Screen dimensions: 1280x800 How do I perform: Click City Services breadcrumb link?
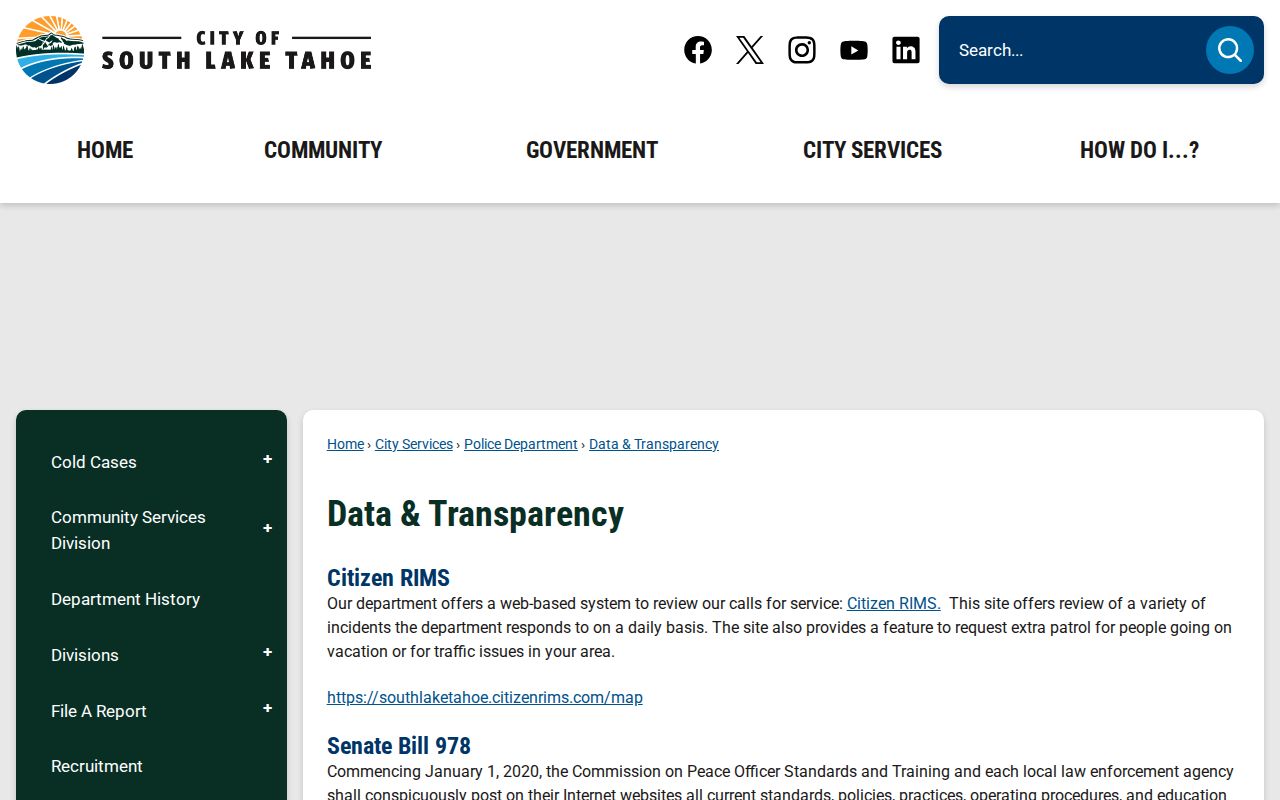tap(414, 444)
